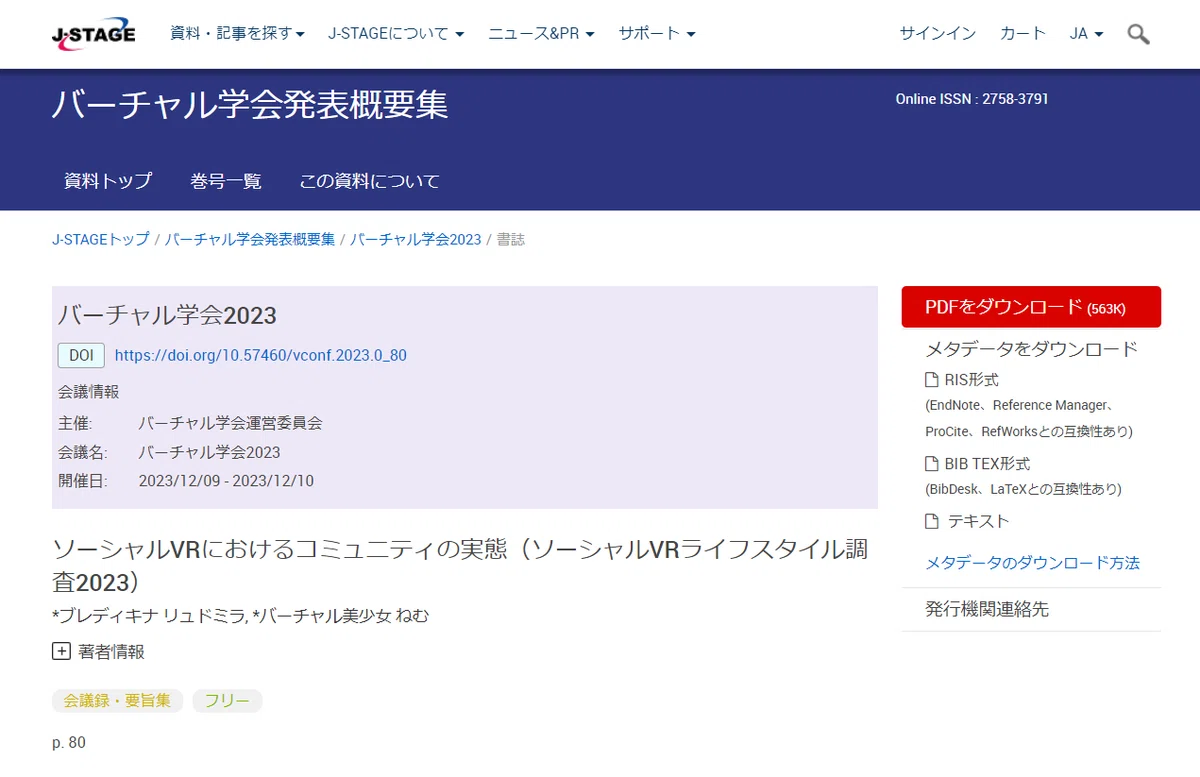The width and height of the screenshot is (1200, 777).
Task: Open メタデータのダウンロード方法 link
Action: click(1033, 563)
